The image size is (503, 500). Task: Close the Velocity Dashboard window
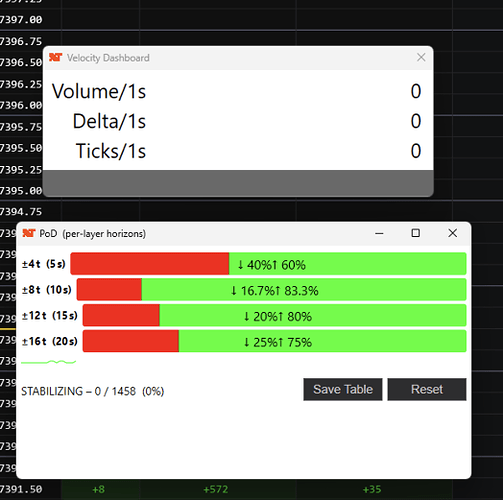(x=421, y=57)
